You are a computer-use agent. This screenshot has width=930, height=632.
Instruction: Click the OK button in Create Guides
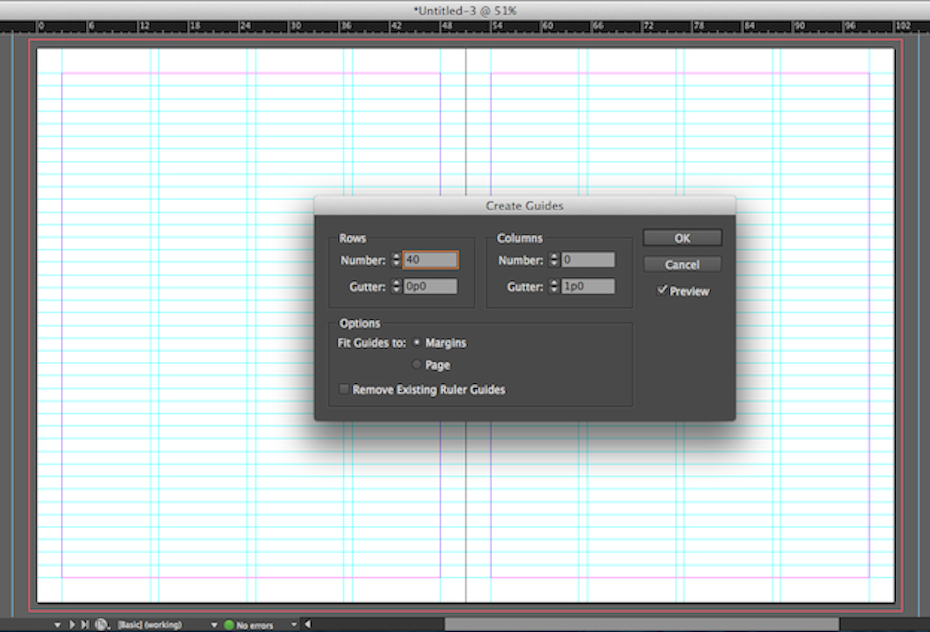[682, 238]
